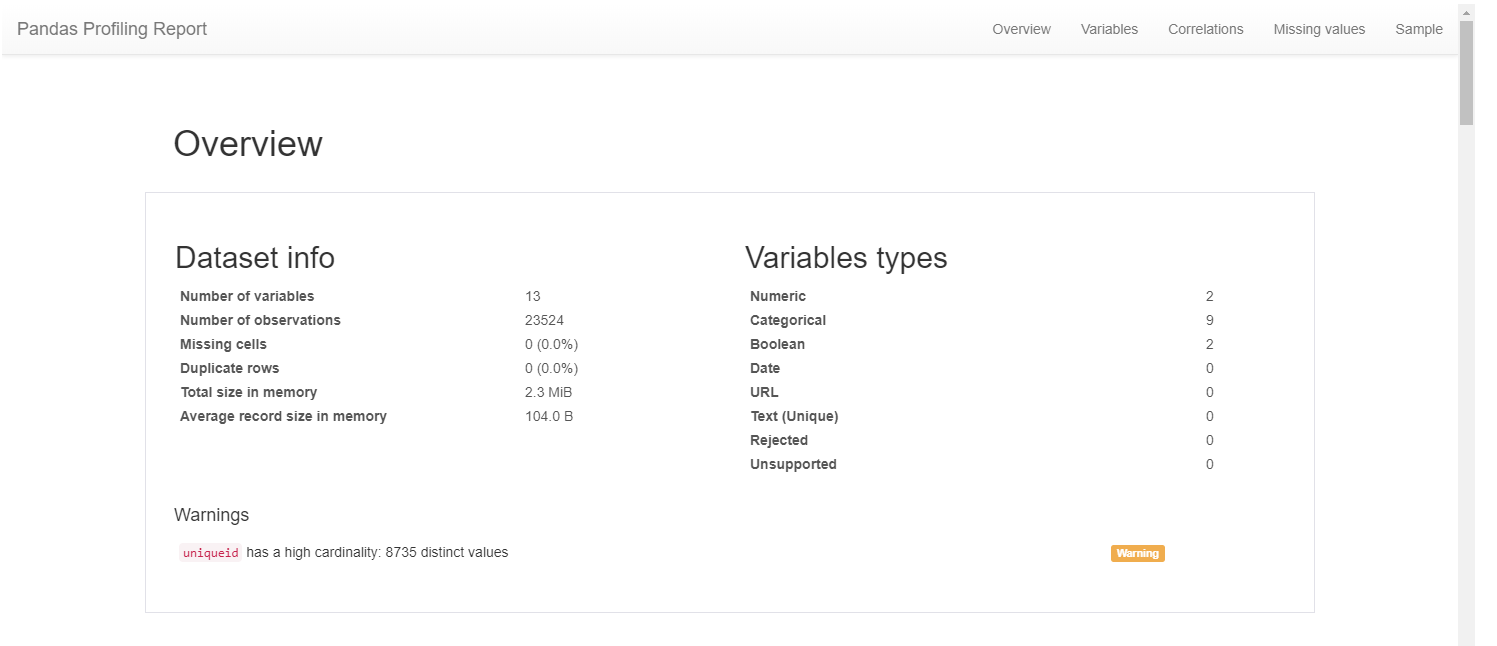Image resolution: width=1497 pixels, height=646 pixels.
Task: Click the Overview page heading
Action: [248, 144]
